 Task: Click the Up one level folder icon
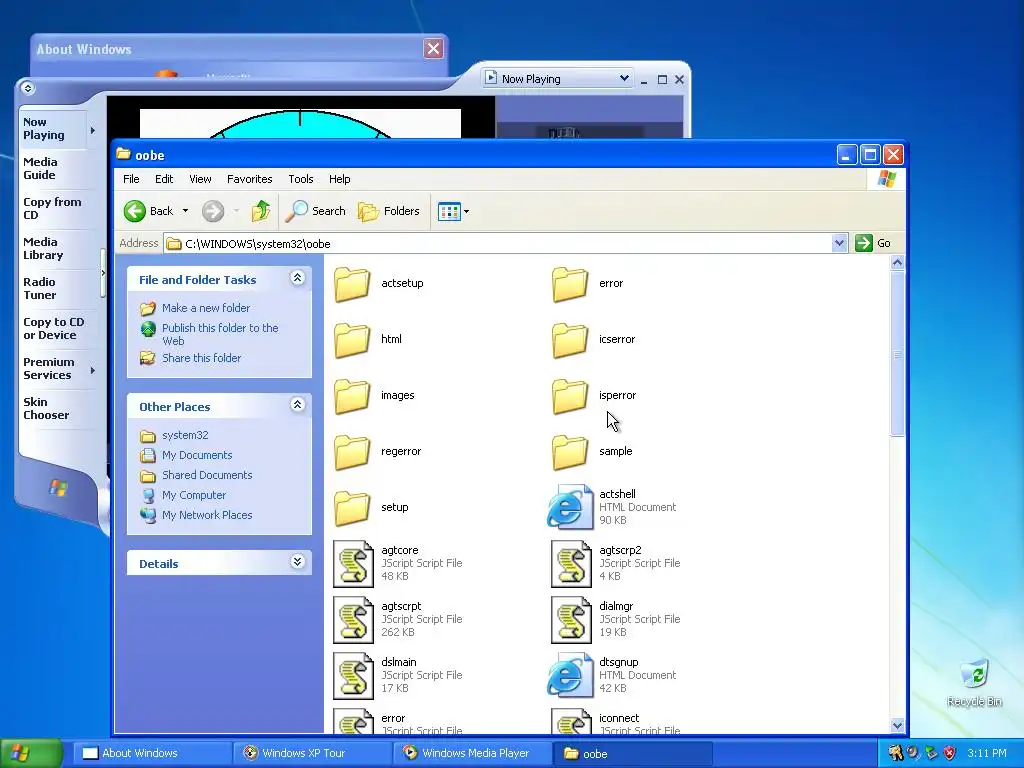pos(261,211)
